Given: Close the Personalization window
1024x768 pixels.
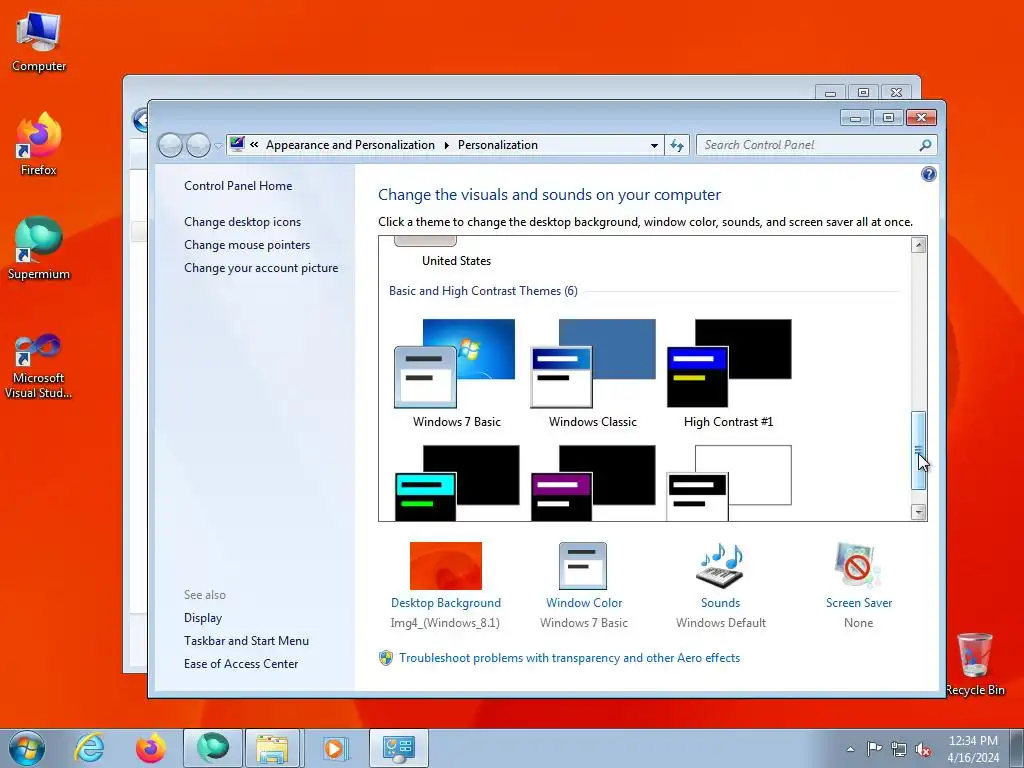Looking at the screenshot, I should click(921, 118).
